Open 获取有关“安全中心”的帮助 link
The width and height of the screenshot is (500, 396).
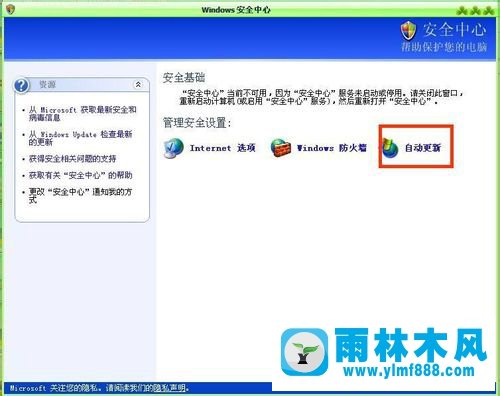(x=80, y=175)
